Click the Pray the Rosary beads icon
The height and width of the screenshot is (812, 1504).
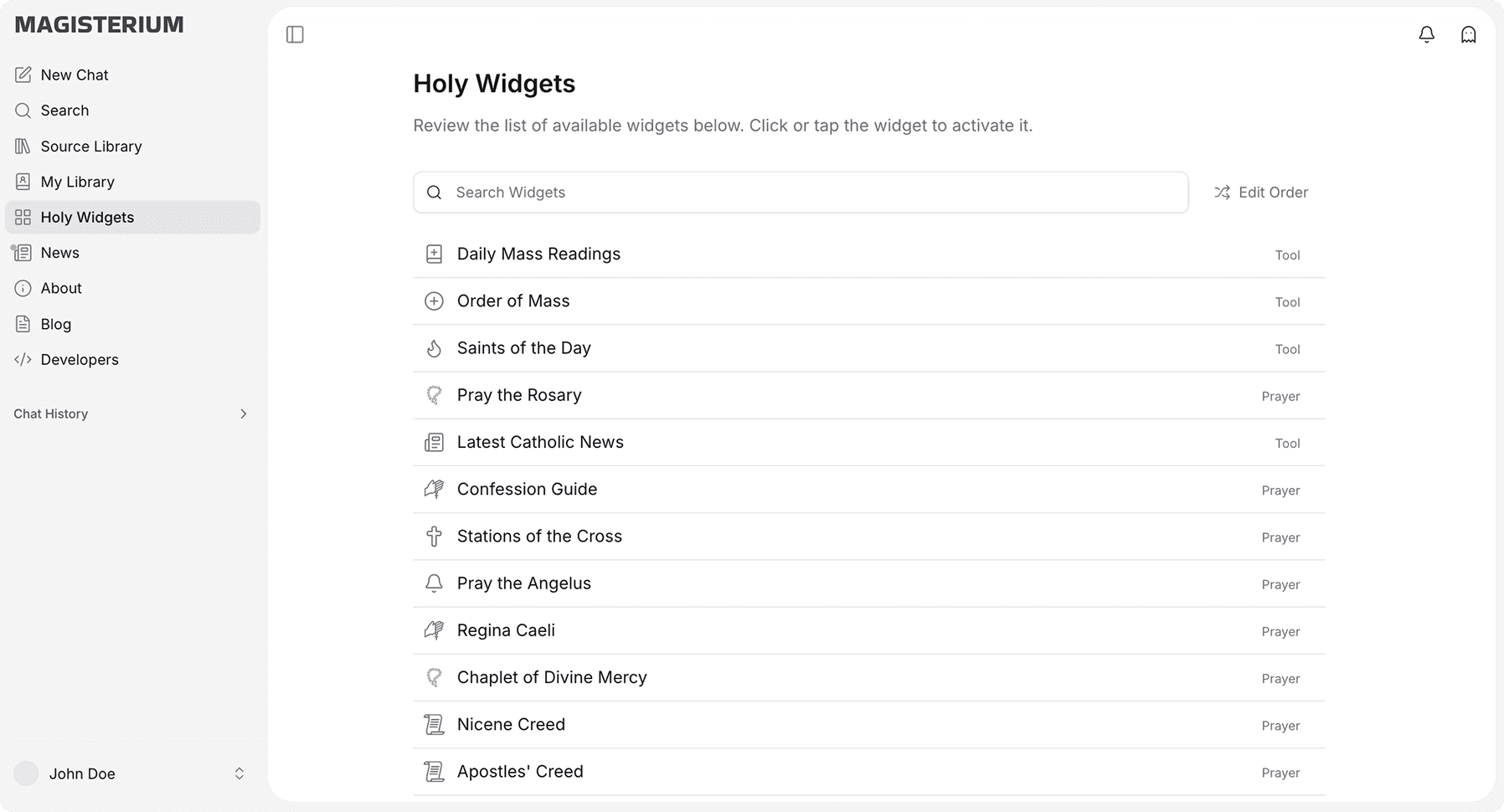(434, 395)
